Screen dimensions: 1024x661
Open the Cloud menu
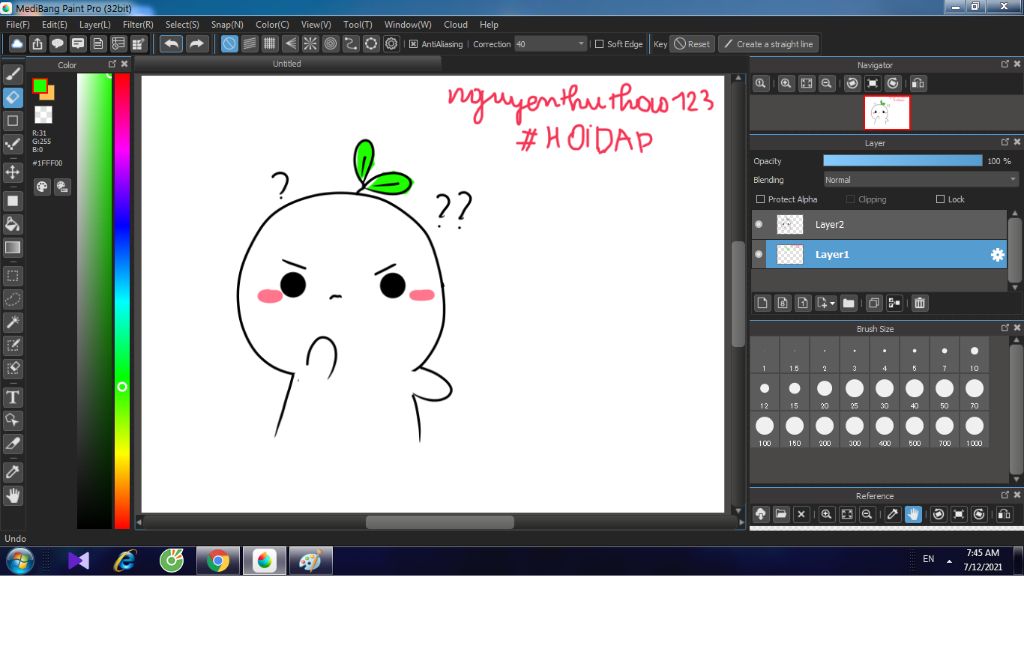coord(455,25)
